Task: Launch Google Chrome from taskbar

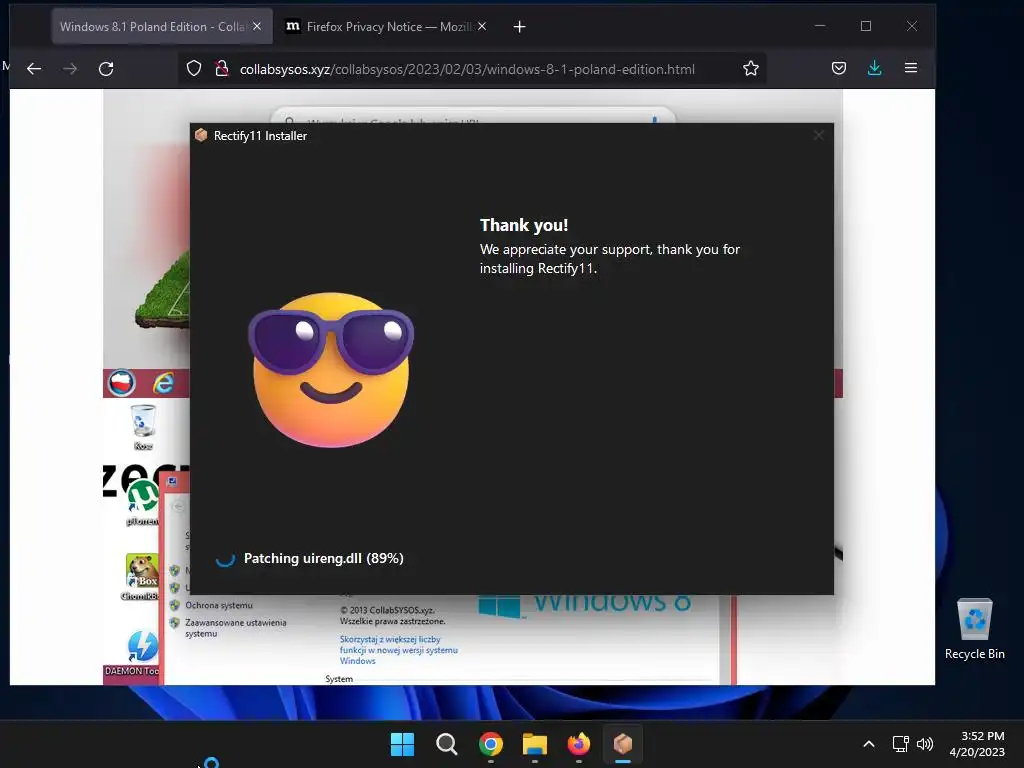Action: click(x=490, y=744)
